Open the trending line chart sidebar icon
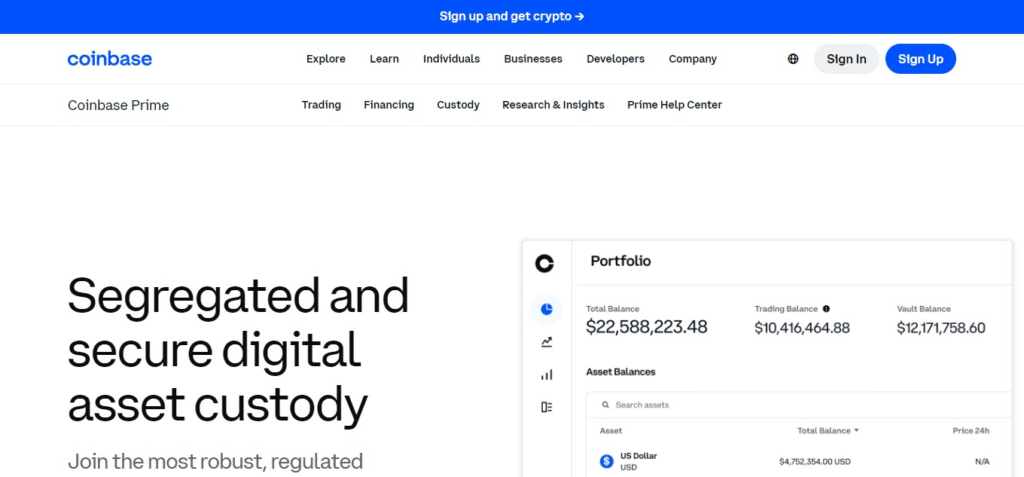Image resolution: width=1024 pixels, height=477 pixels. (x=547, y=342)
